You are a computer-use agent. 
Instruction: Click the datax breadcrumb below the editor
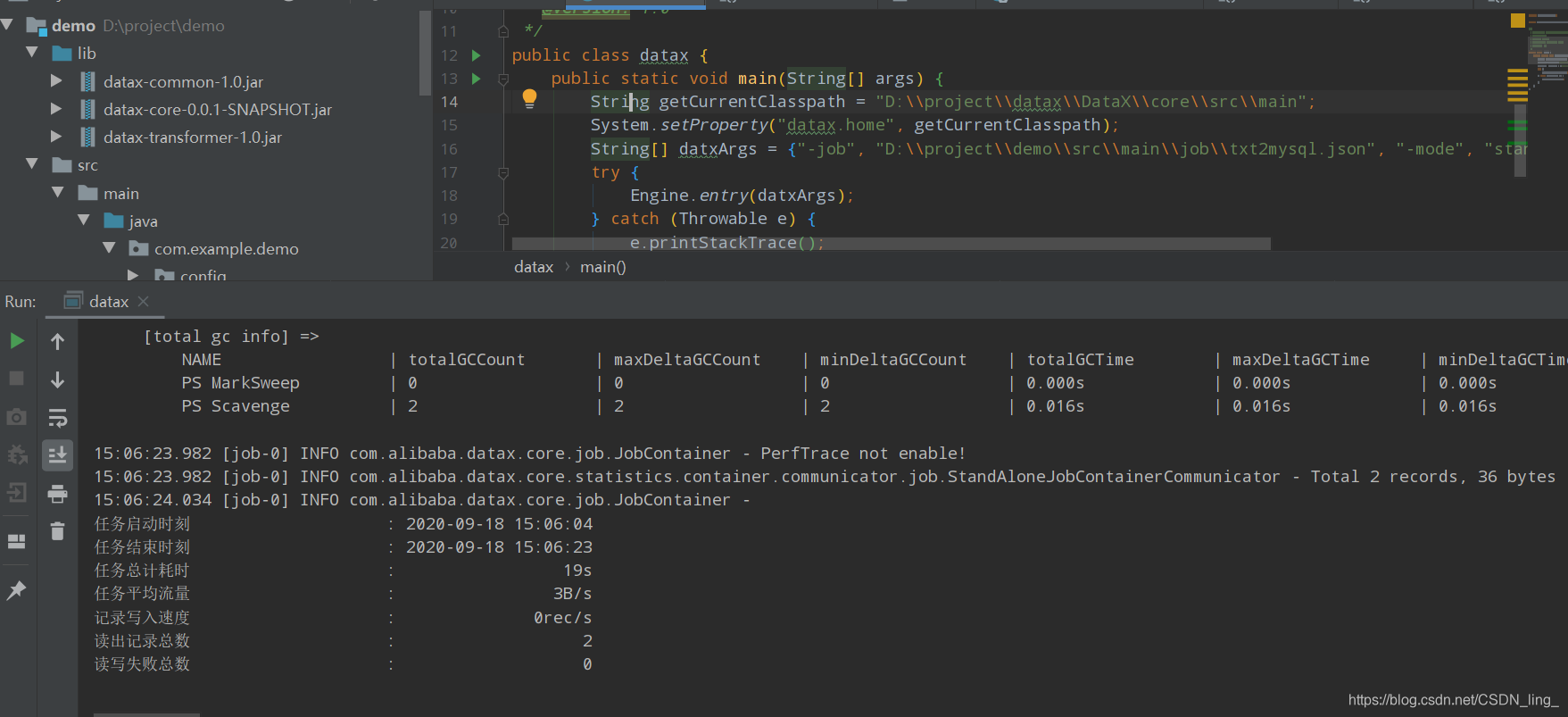[534, 267]
